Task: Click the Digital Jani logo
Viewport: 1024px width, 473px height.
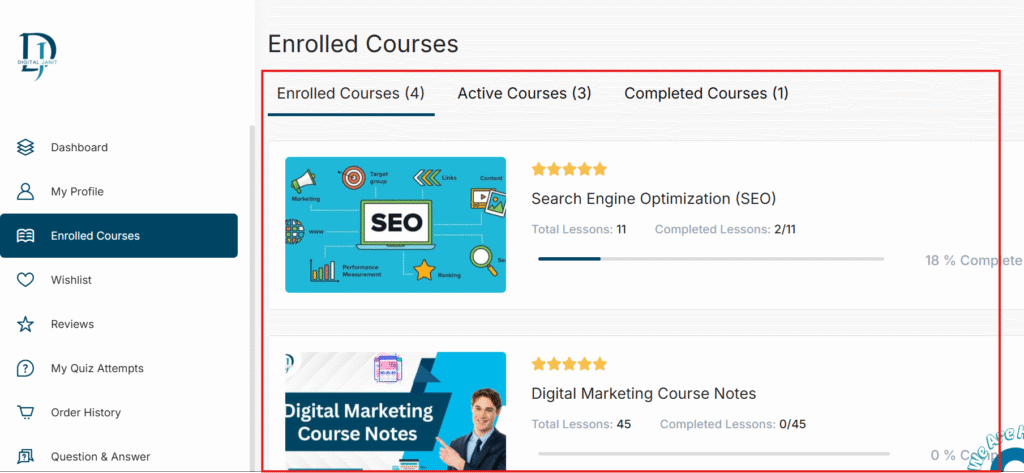Action: pyautogui.click(x=38, y=56)
